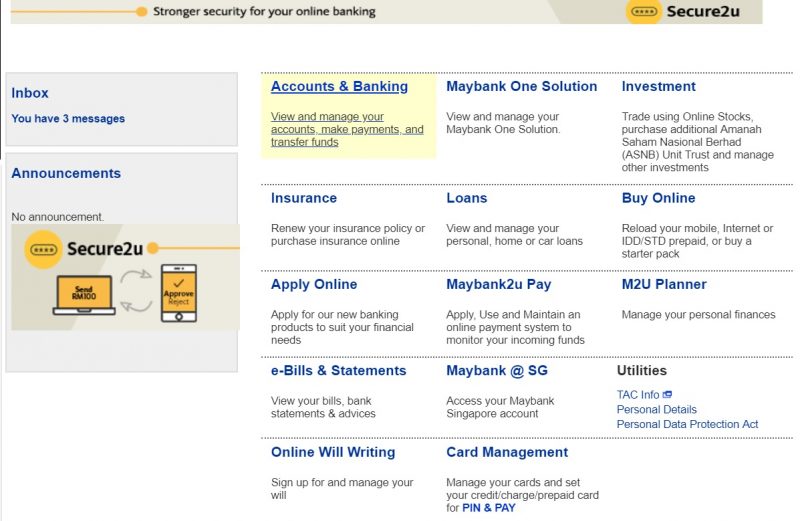Open Maybank2u Pay
Screen dimensions: 800x521
pyautogui.click(x=498, y=284)
